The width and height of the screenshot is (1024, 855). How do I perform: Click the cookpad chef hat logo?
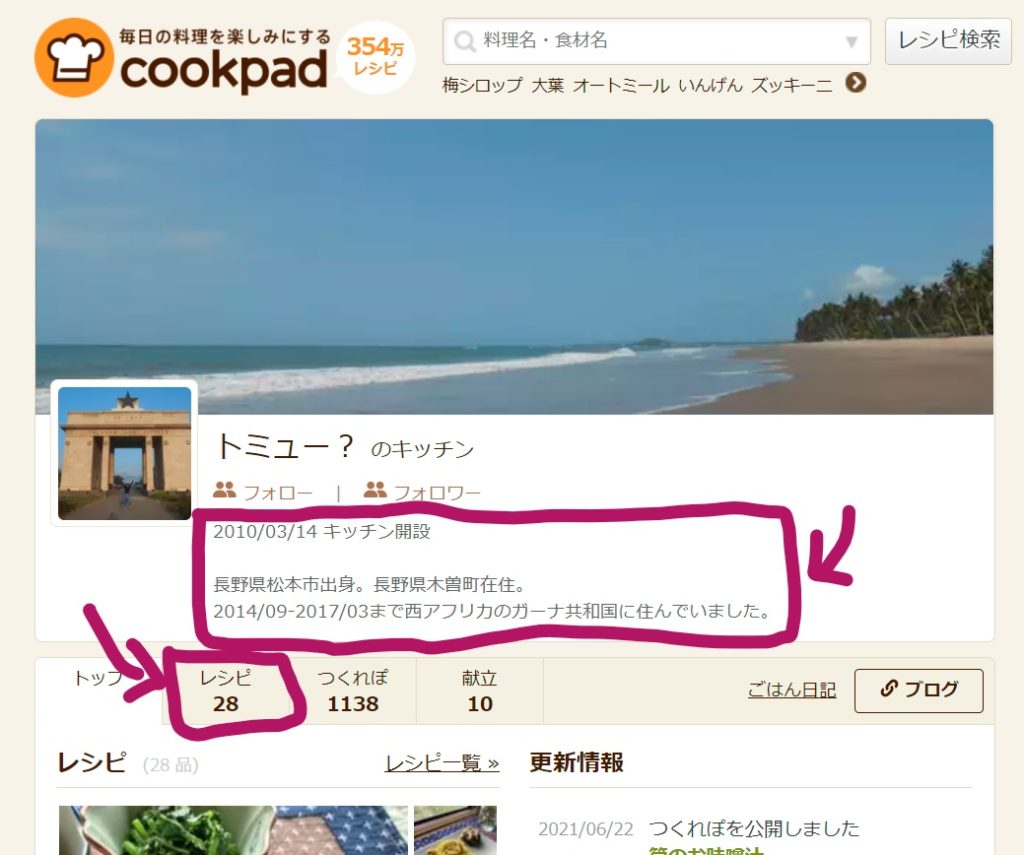(x=74, y=57)
